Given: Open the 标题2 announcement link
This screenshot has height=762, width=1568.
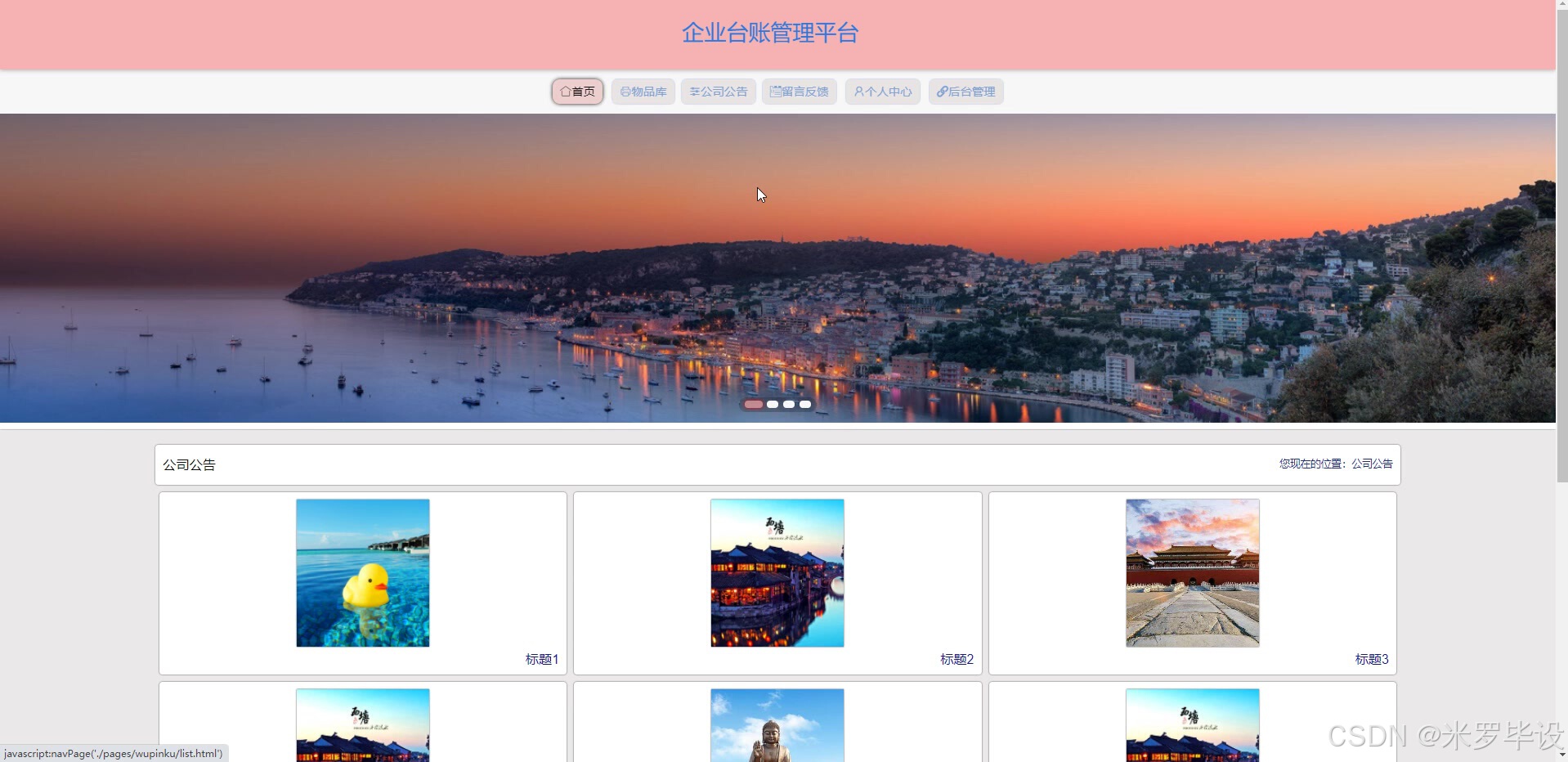Looking at the screenshot, I should coord(956,659).
